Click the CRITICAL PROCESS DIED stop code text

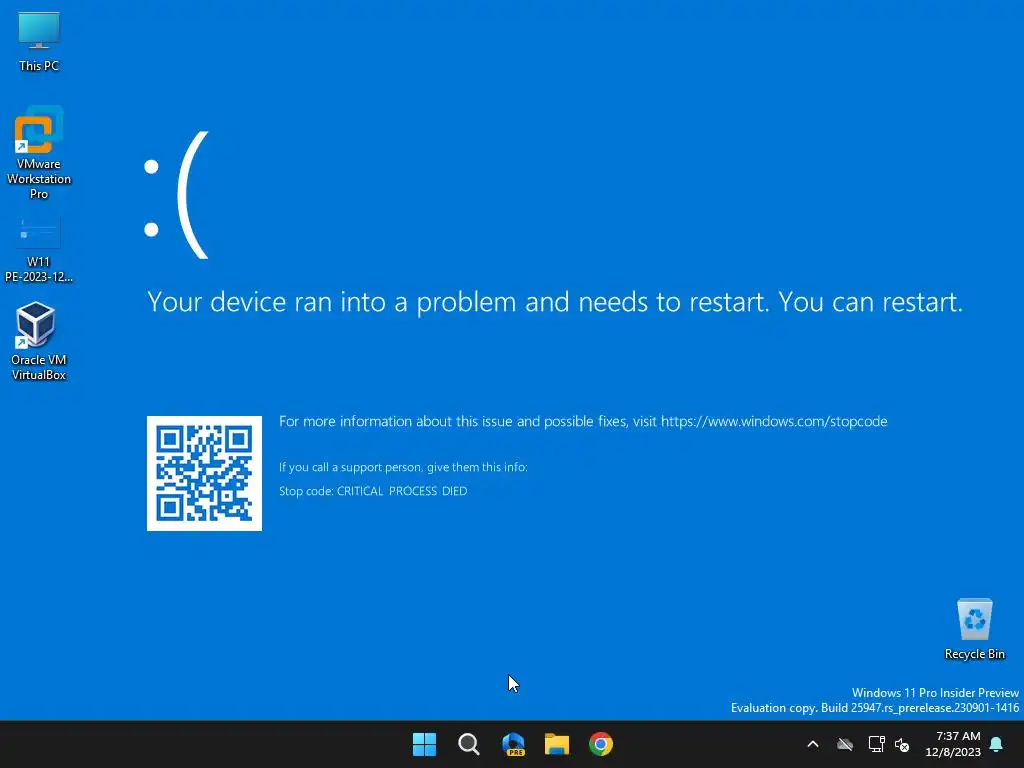point(402,491)
